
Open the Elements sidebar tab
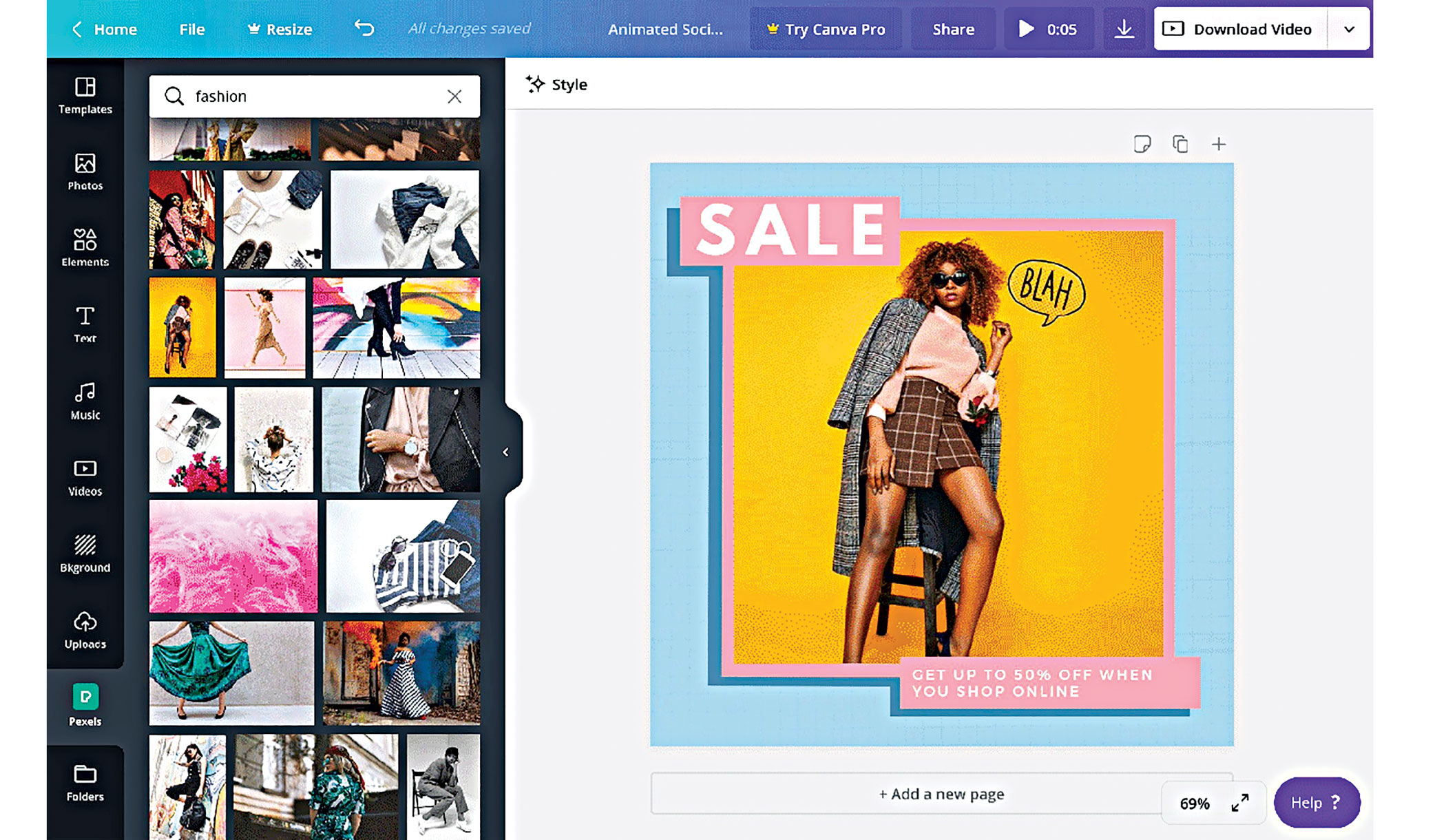pos(85,247)
